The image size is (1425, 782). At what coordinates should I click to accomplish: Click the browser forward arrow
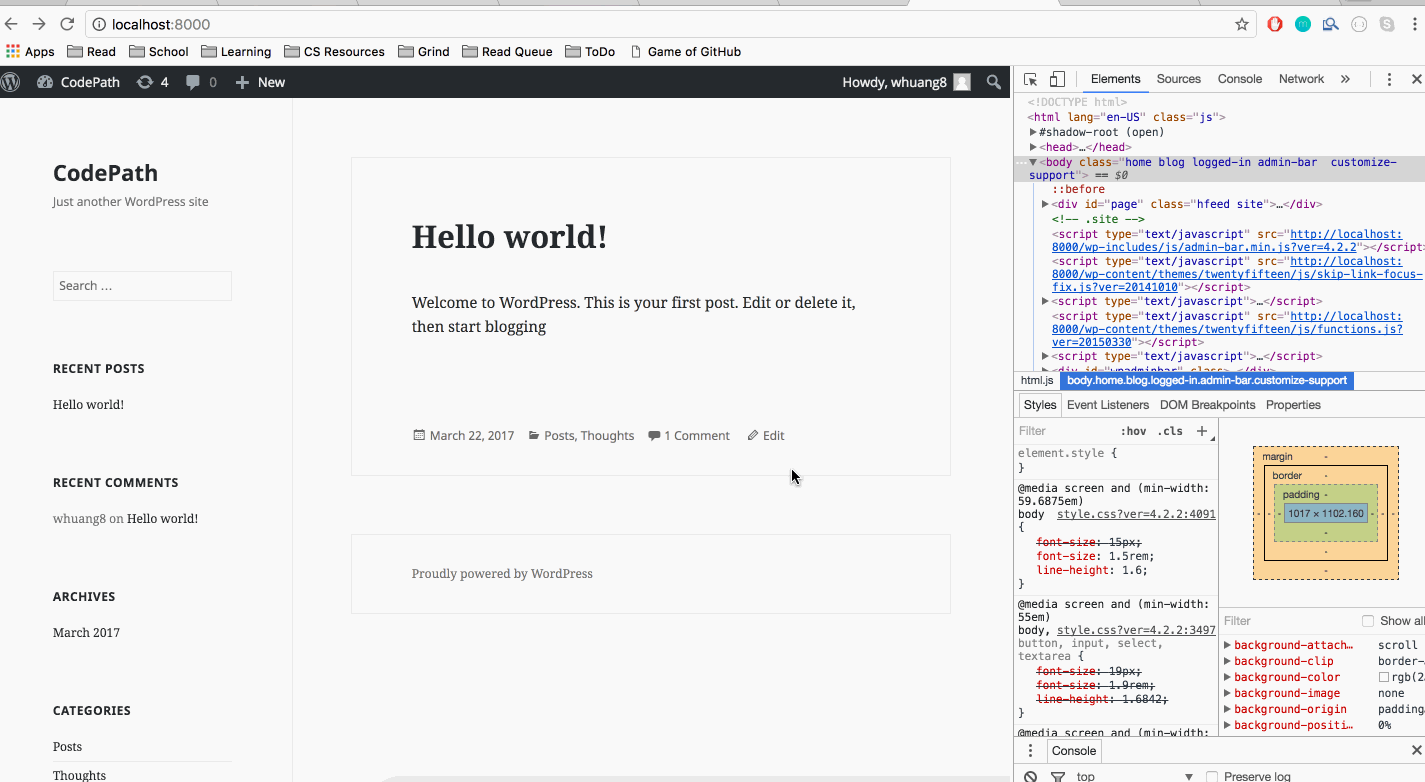[39, 24]
